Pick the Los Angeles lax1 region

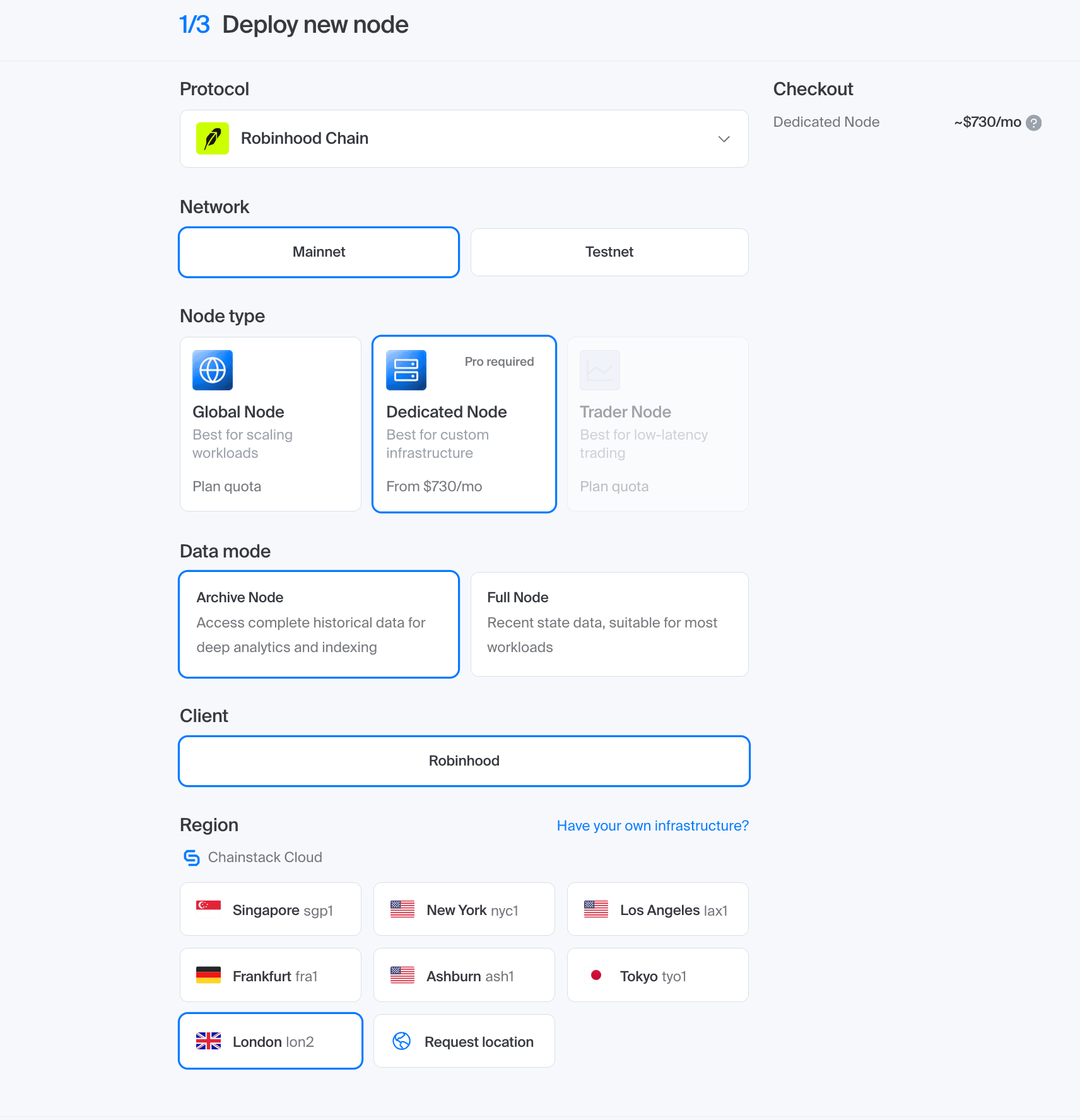[x=658, y=909]
